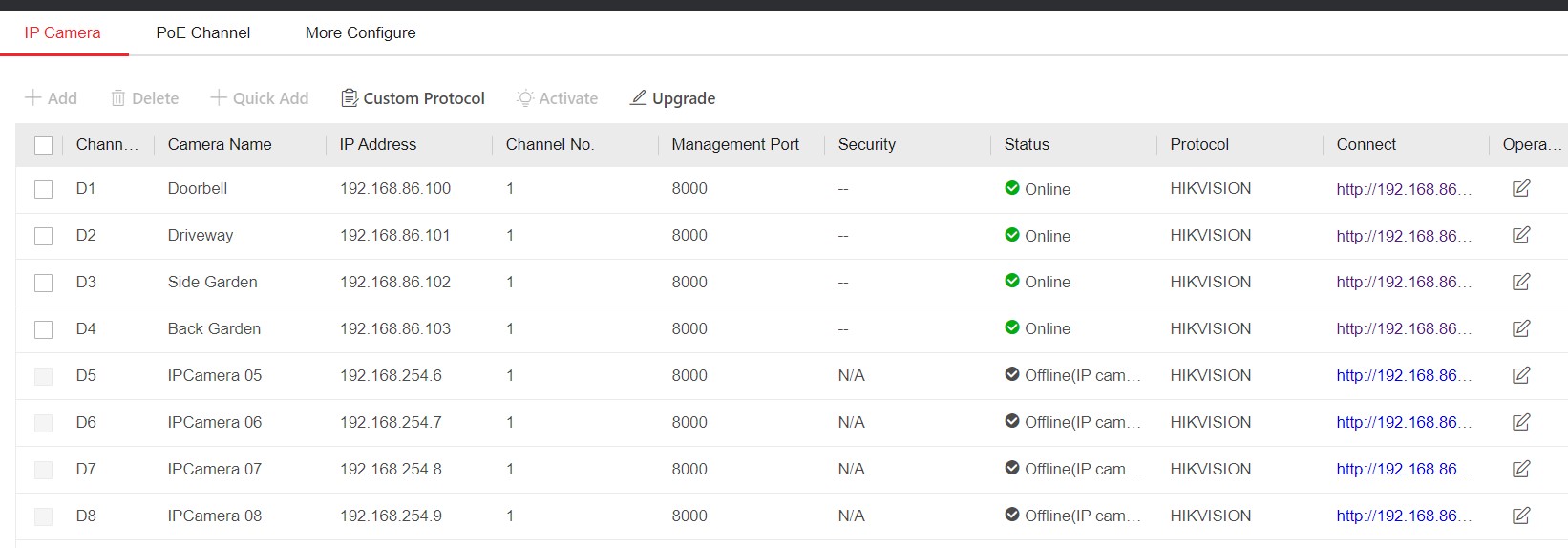Follow the connect link for IPCamera 06
The height and width of the screenshot is (548, 1568).
[x=1402, y=422]
